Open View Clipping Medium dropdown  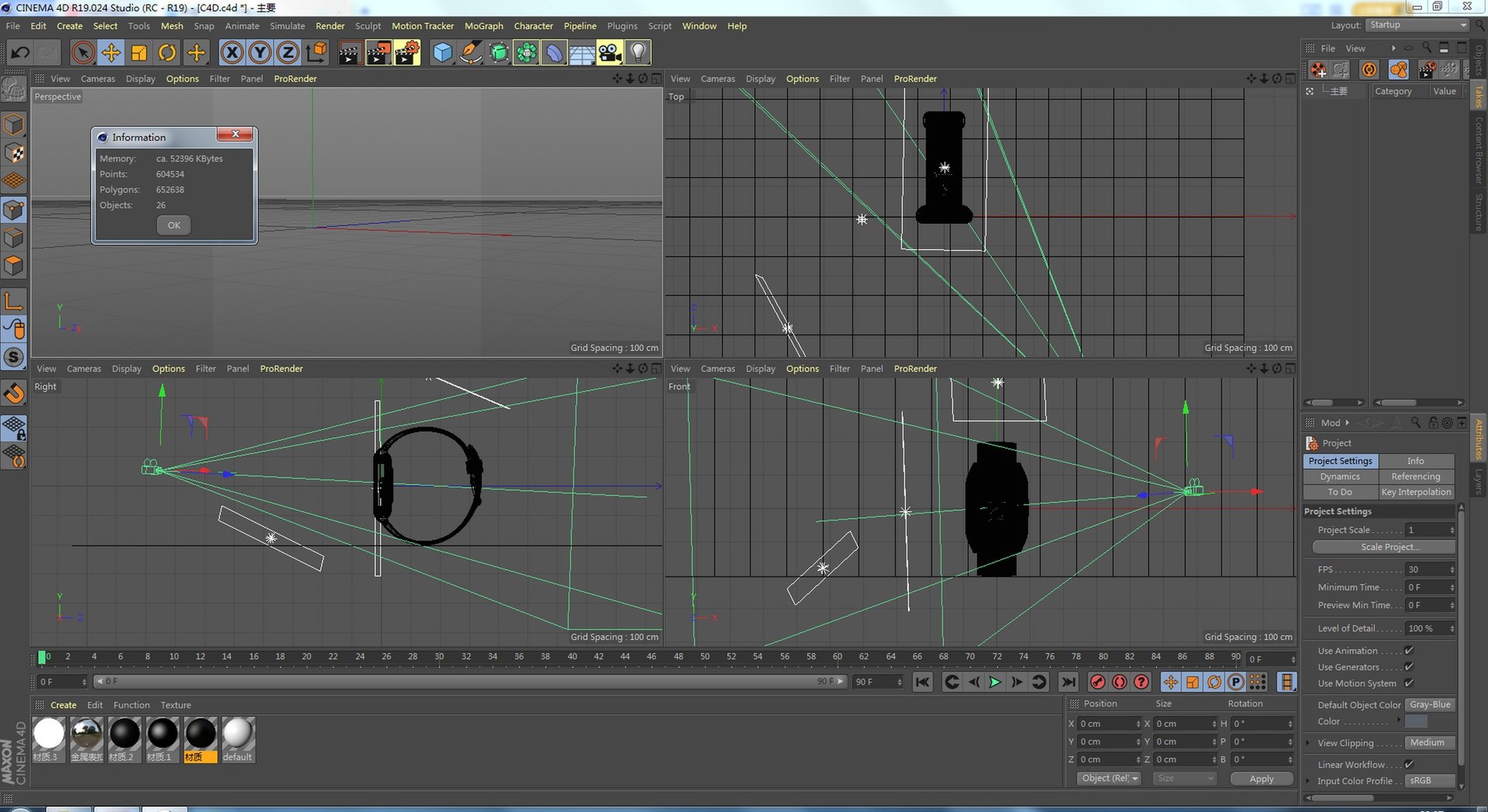pyautogui.click(x=1431, y=742)
